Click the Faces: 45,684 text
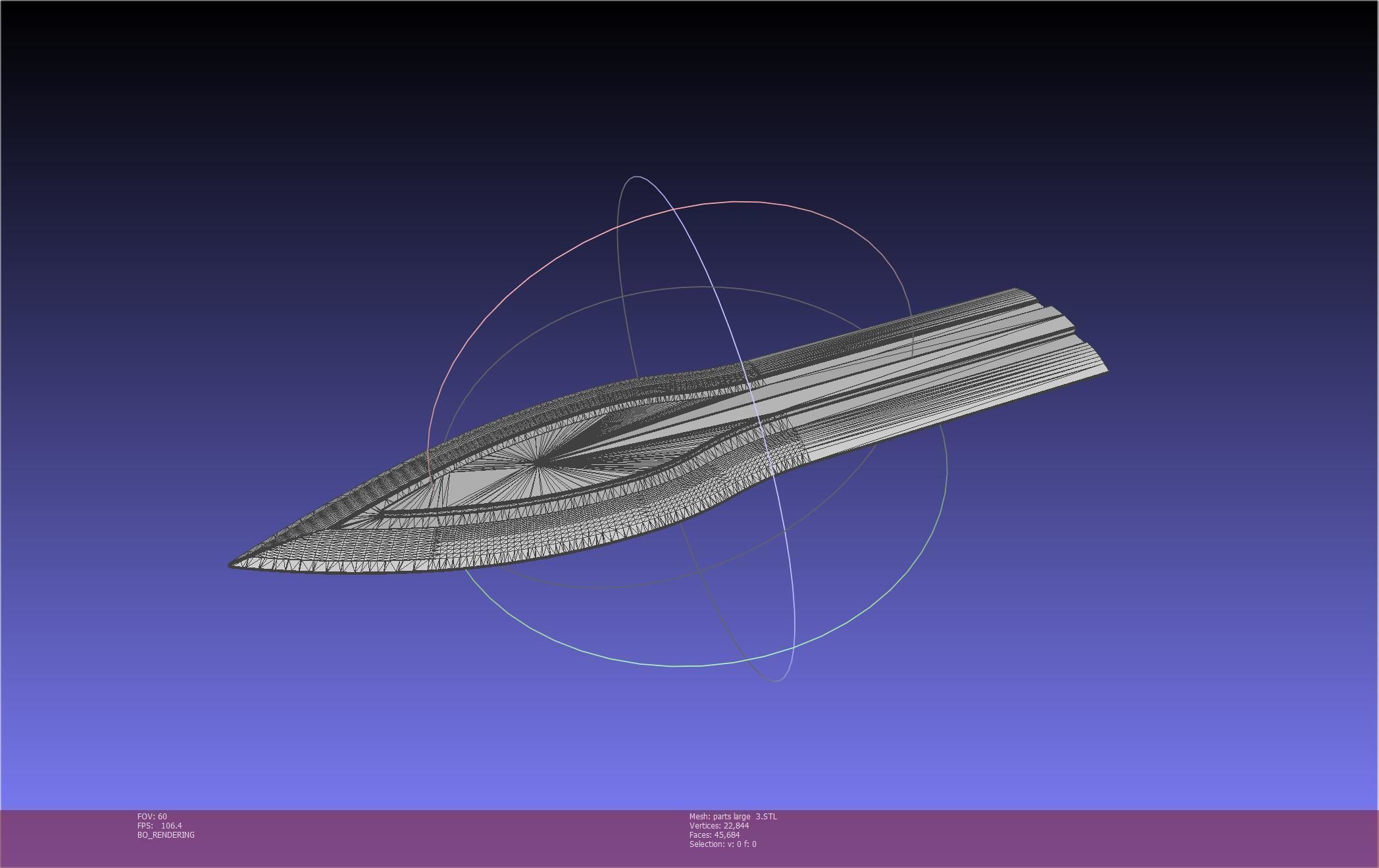Viewport: 1379px width, 868px height. [715, 834]
